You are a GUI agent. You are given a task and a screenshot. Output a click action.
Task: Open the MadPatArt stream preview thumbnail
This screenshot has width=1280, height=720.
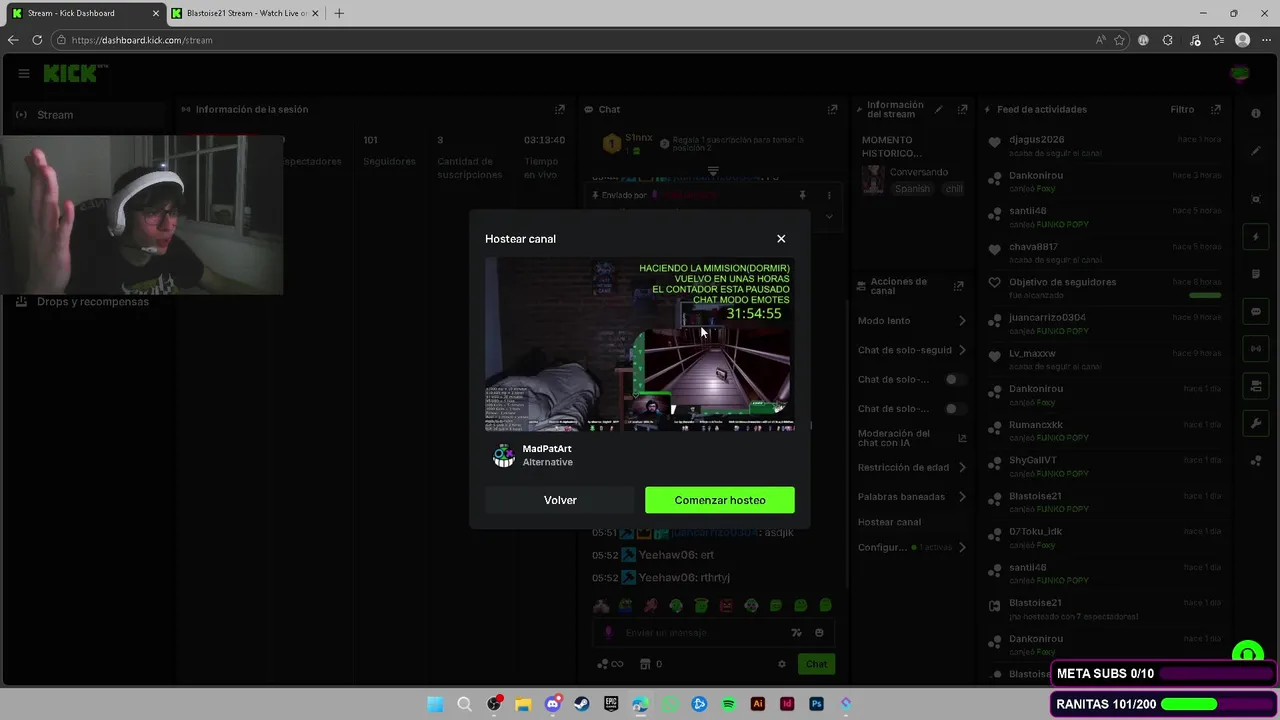pyautogui.click(x=640, y=344)
